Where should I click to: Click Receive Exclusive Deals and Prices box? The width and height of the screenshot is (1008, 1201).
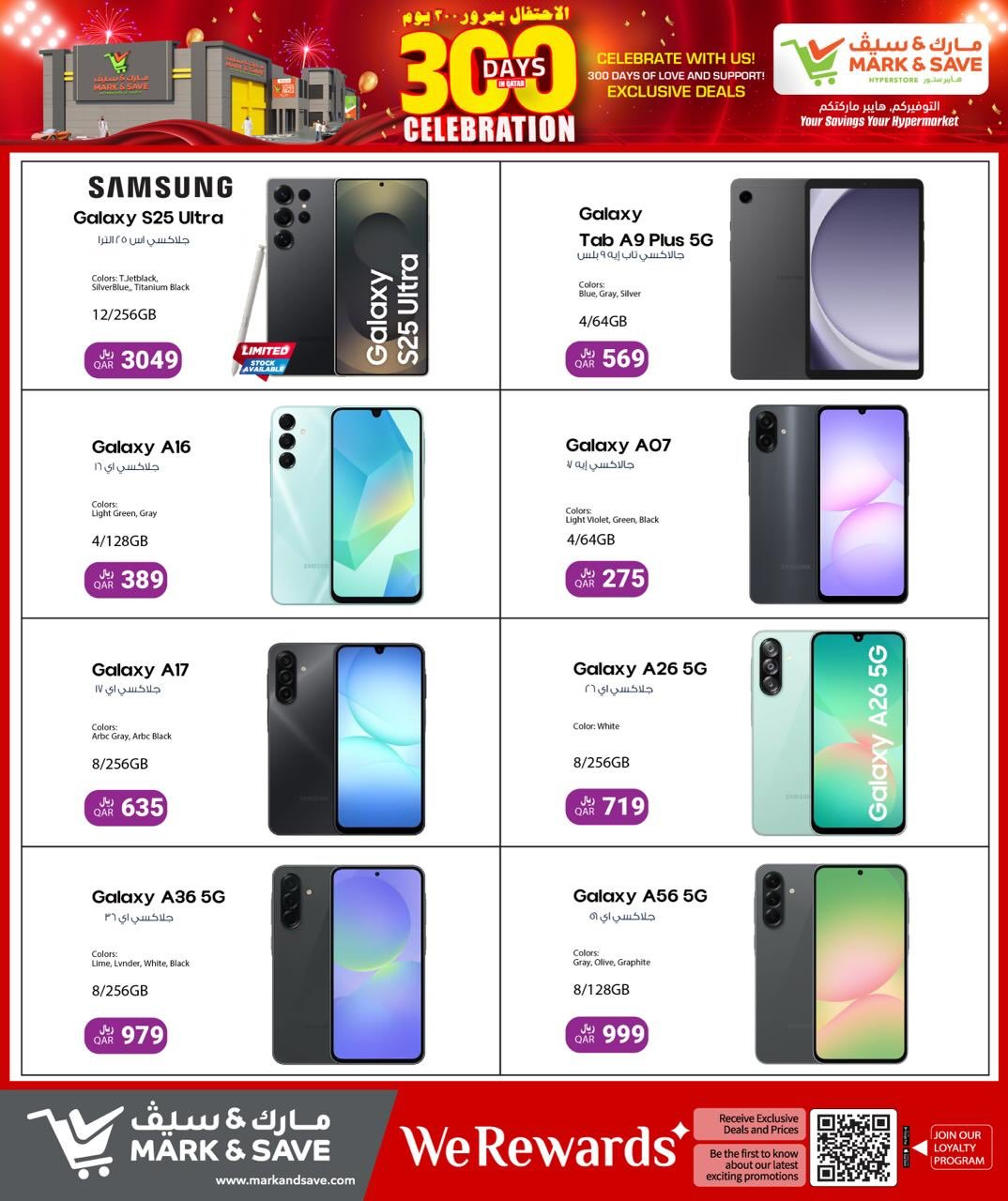[x=747, y=1124]
